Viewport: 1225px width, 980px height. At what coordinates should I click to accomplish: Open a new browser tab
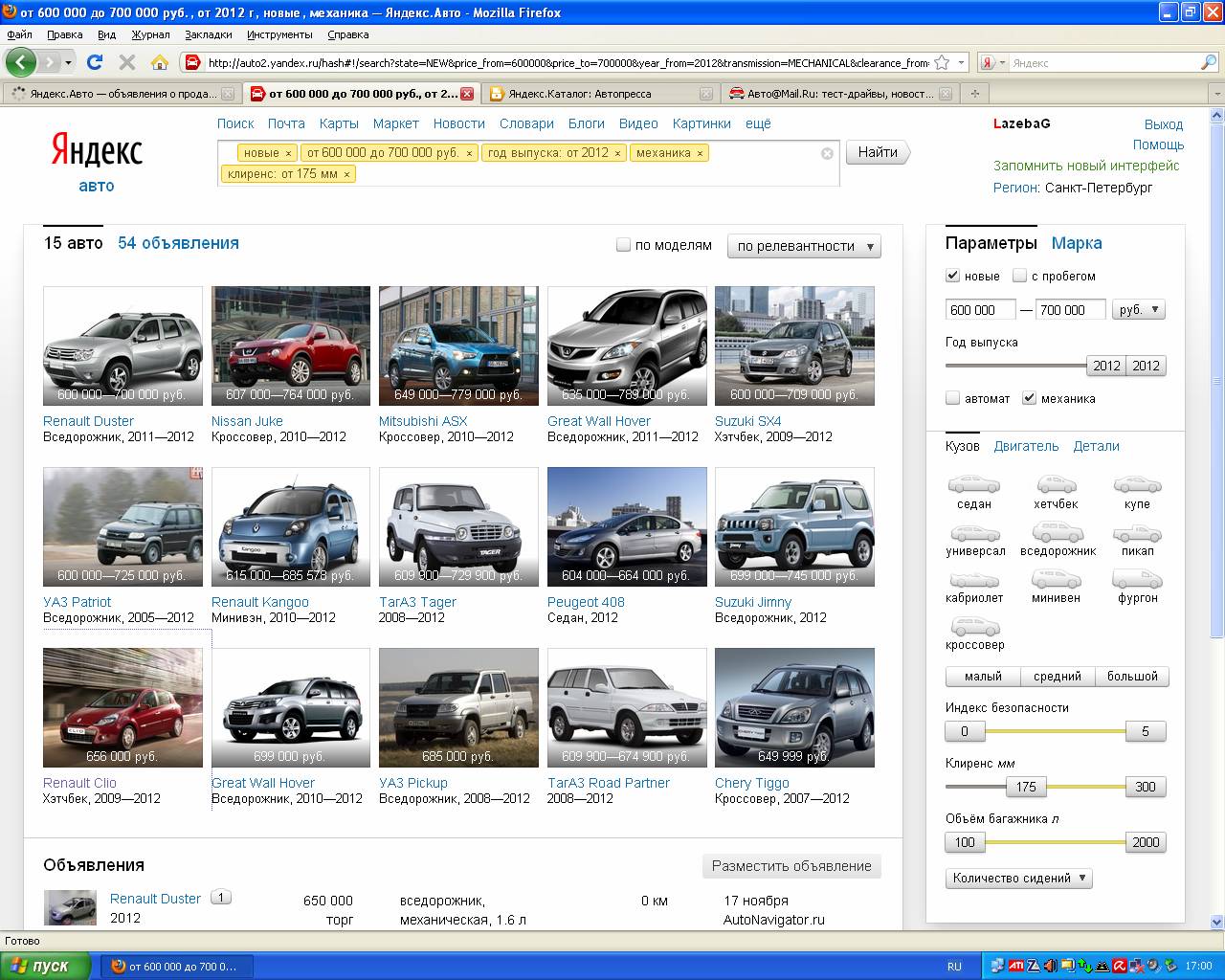pyautogui.click(x=975, y=94)
